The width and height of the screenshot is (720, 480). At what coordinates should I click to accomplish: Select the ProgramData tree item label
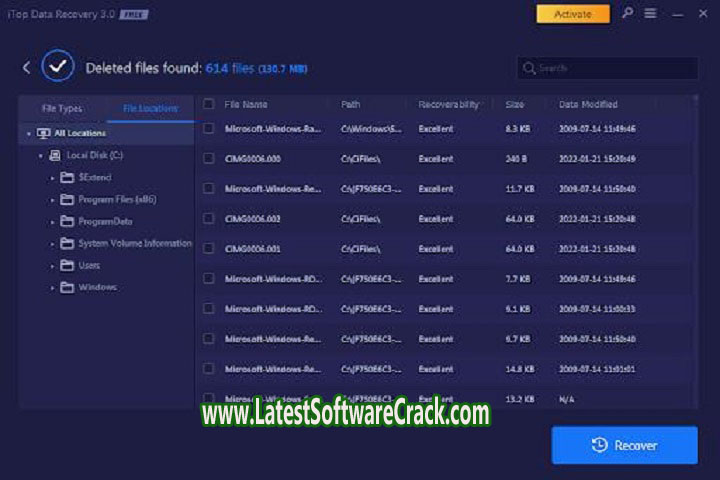tap(106, 221)
